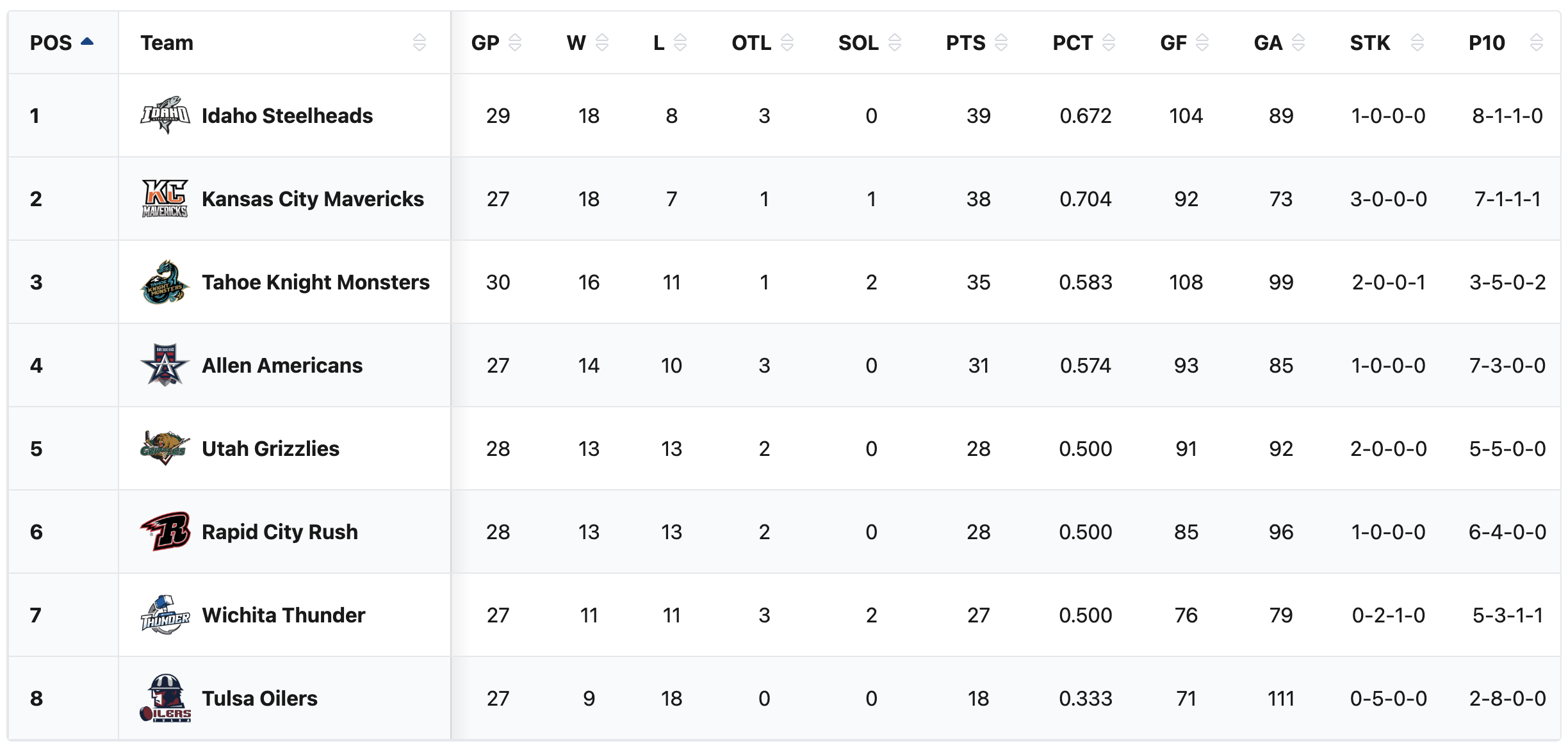
Task: Sort by PCT sort arrows
Action: [x=1109, y=43]
